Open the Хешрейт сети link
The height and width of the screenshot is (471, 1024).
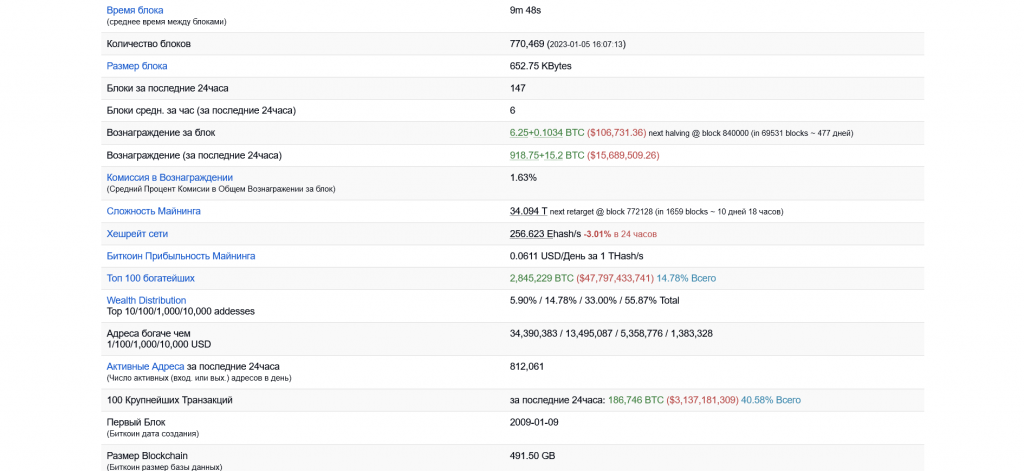(x=137, y=233)
